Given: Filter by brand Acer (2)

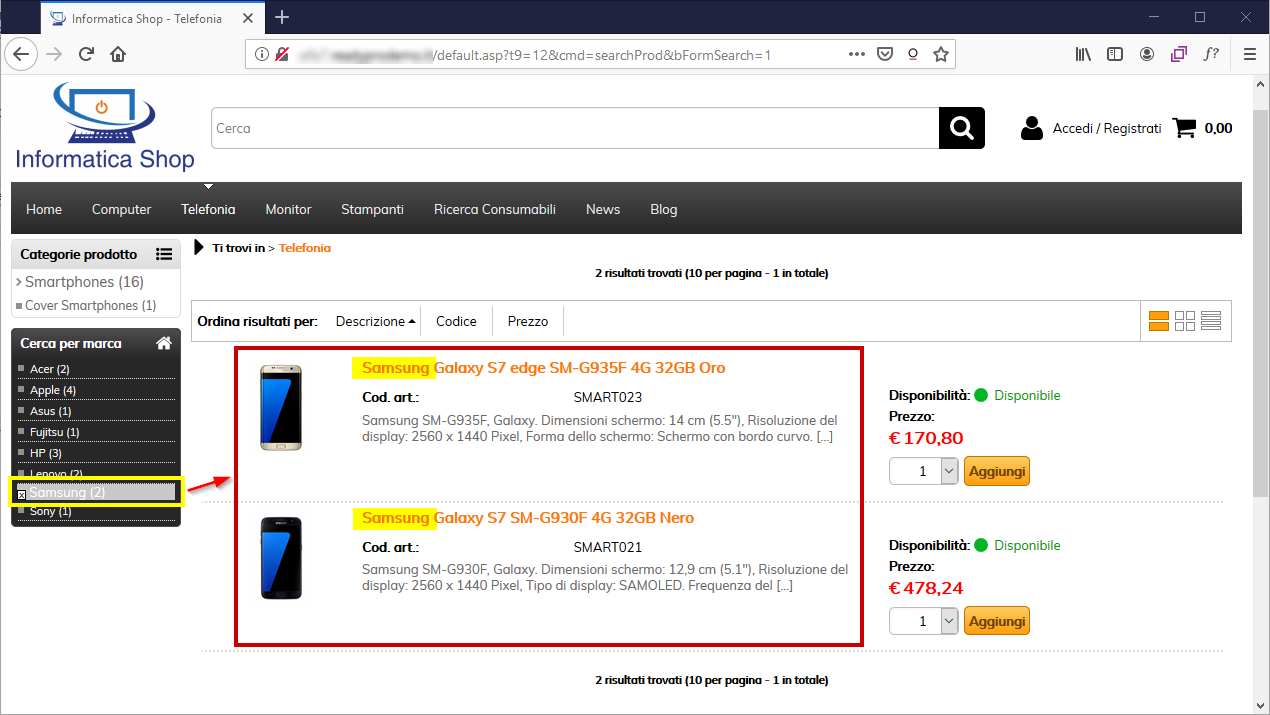Looking at the screenshot, I should [x=50, y=370].
